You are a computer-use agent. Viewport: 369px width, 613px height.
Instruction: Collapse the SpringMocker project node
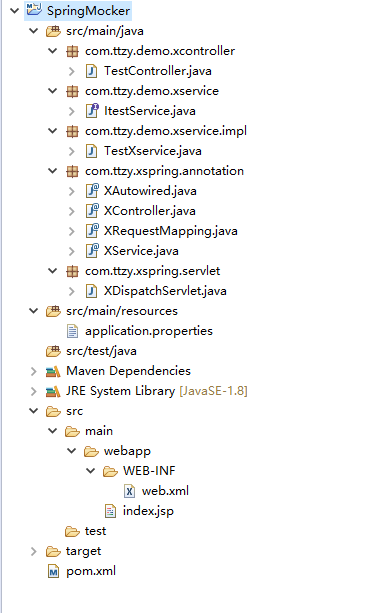pyautogui.click(x=14, y=11)
